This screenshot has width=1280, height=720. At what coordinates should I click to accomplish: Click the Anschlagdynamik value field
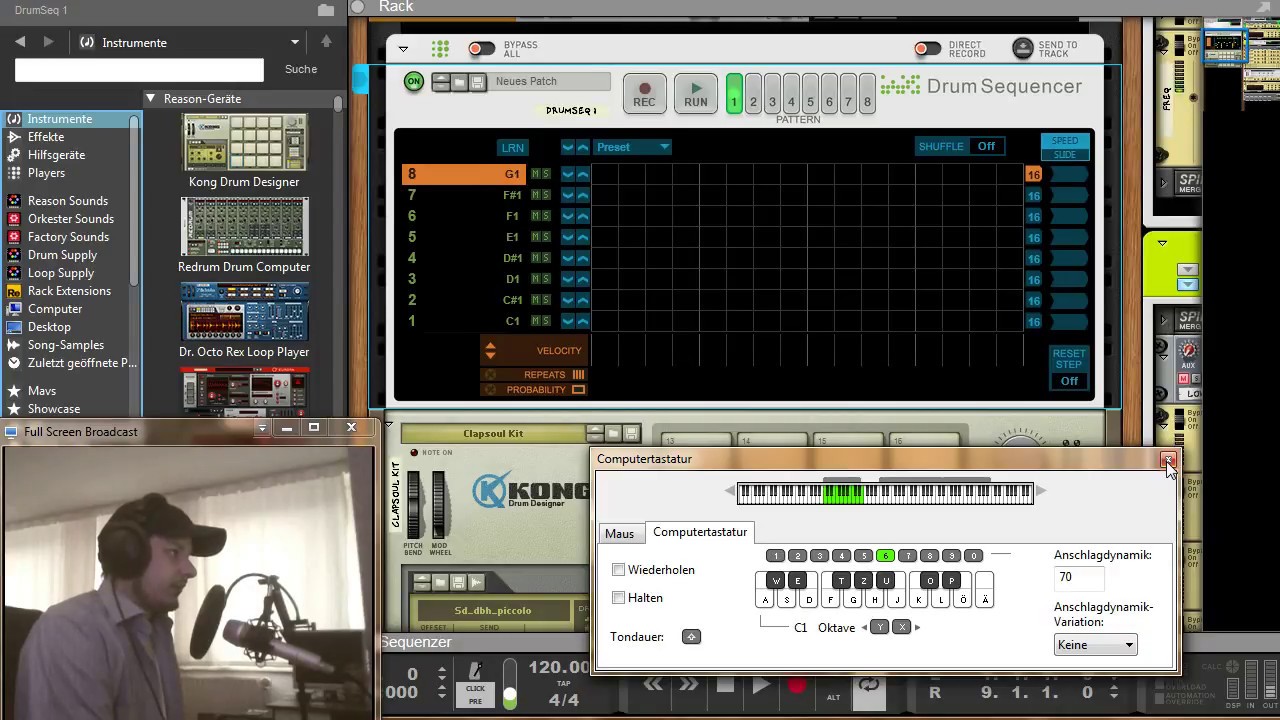pyautogui.click(x=1079, y=578)
